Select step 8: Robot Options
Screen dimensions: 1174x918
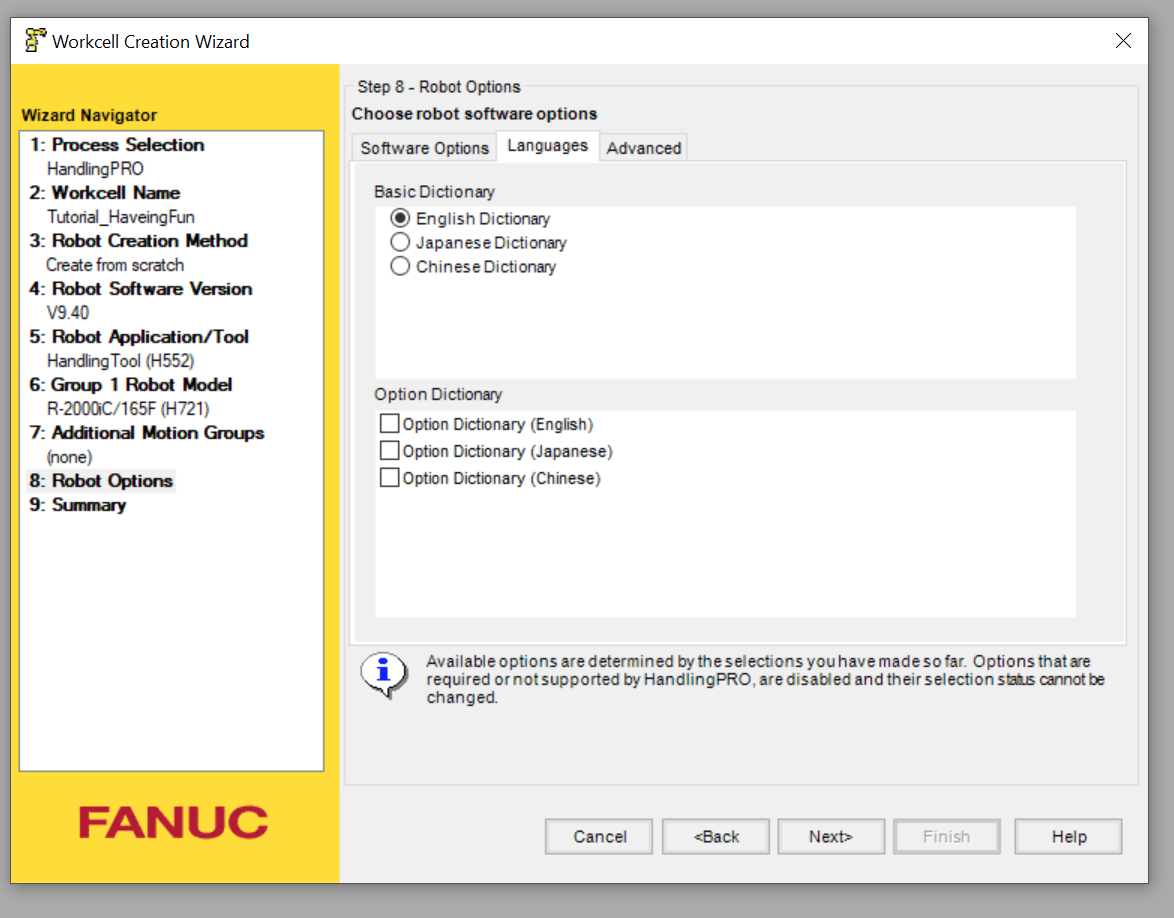[x=101, y=480]
